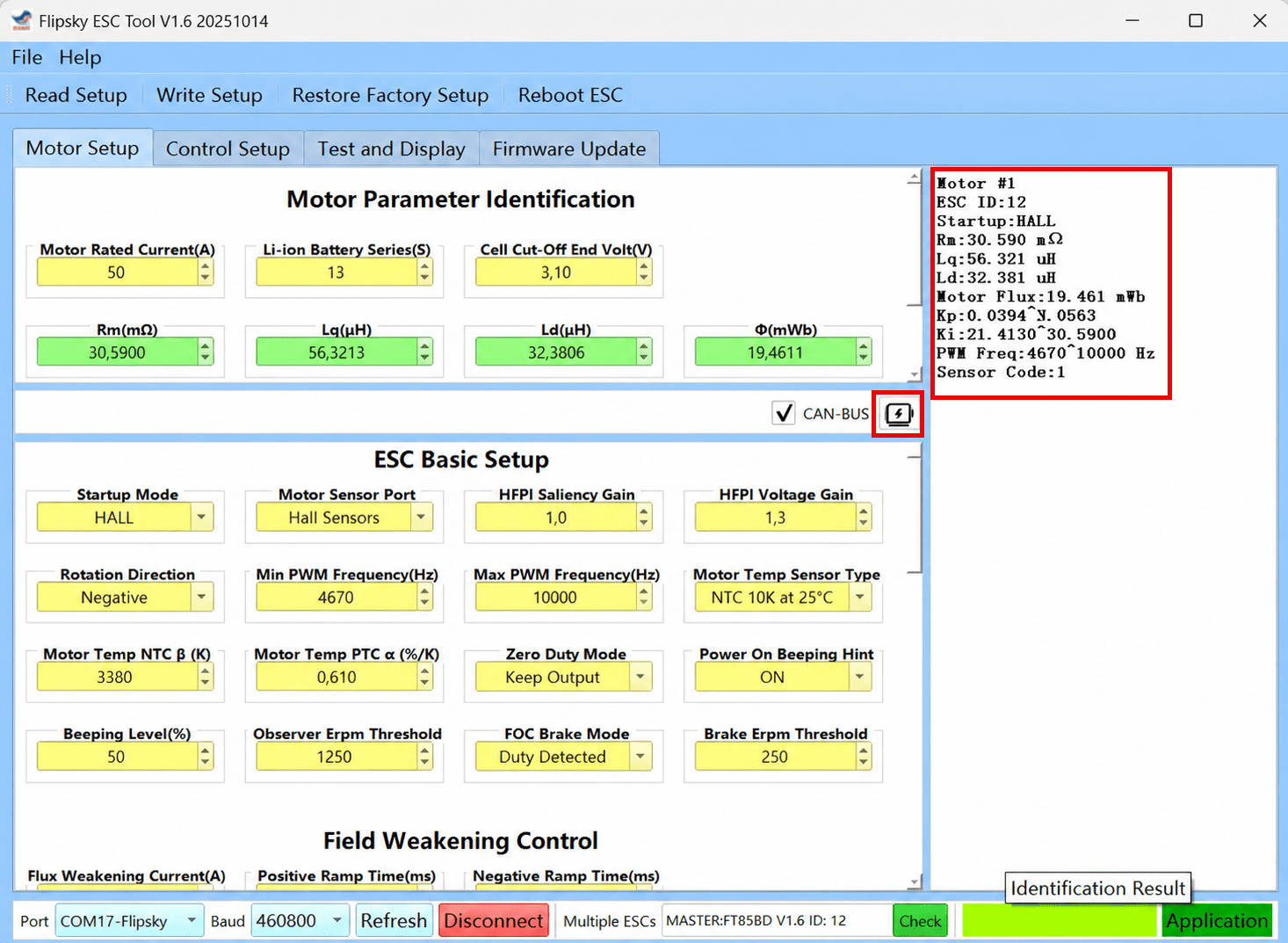
Task: Click the Motor Rated Current value field
Action: pyautogui.click(x=117, y=272)
